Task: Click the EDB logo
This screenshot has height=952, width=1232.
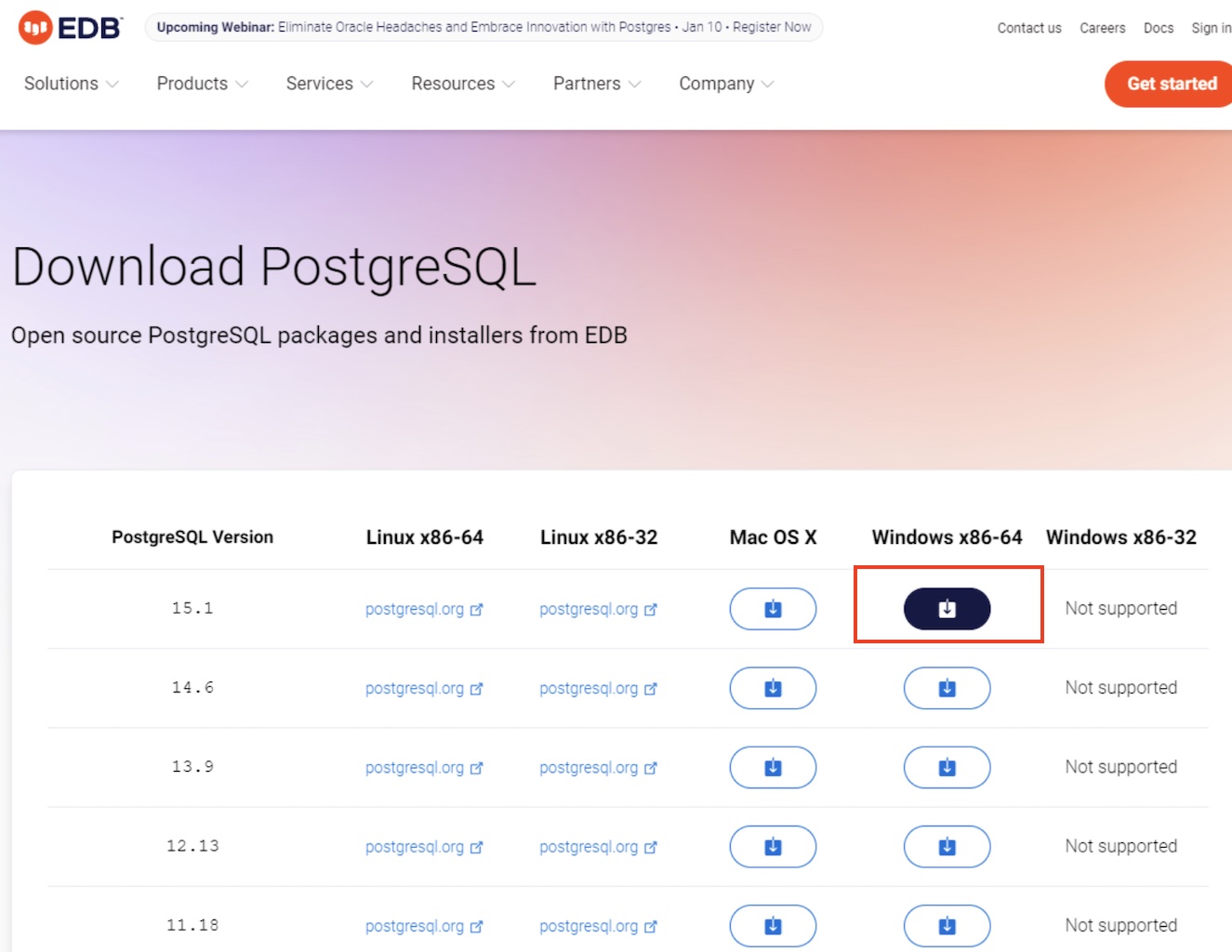Action: 70,28
